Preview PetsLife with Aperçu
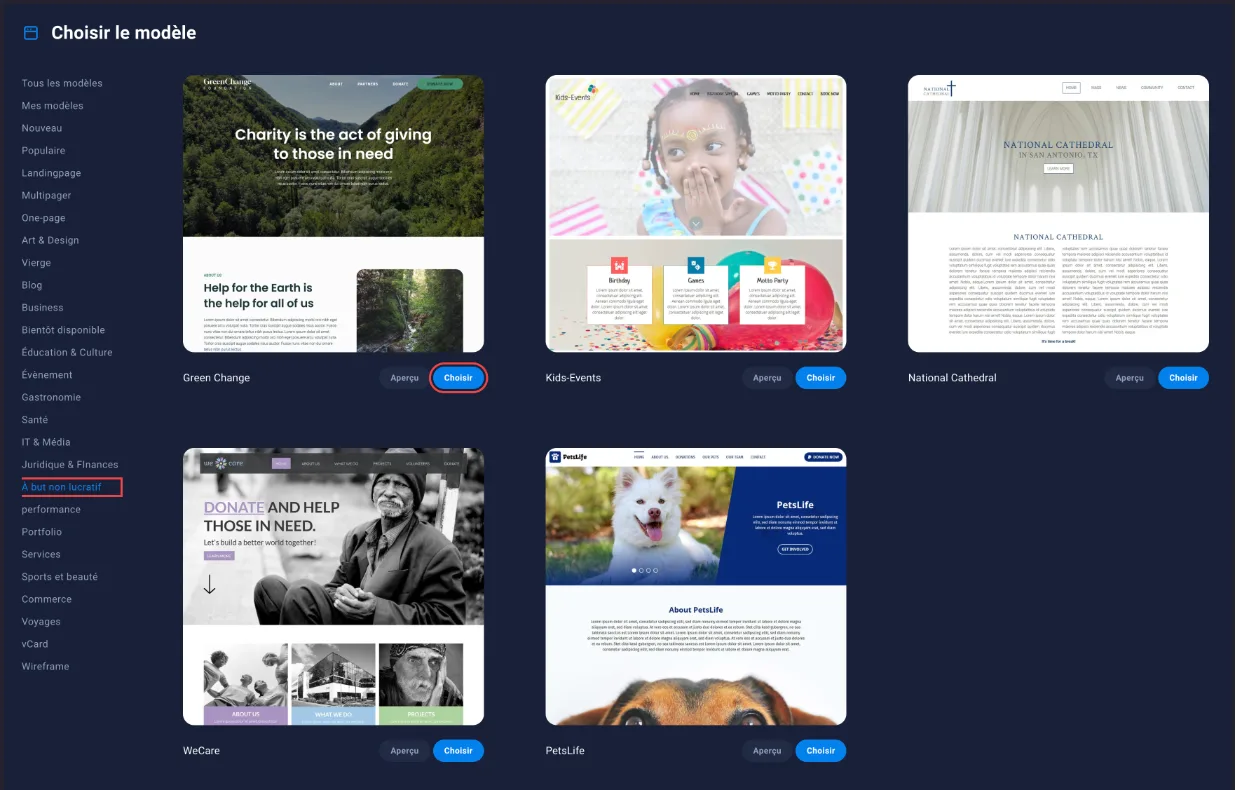The height and width of the screenshot is (790, 1235). 767,751
